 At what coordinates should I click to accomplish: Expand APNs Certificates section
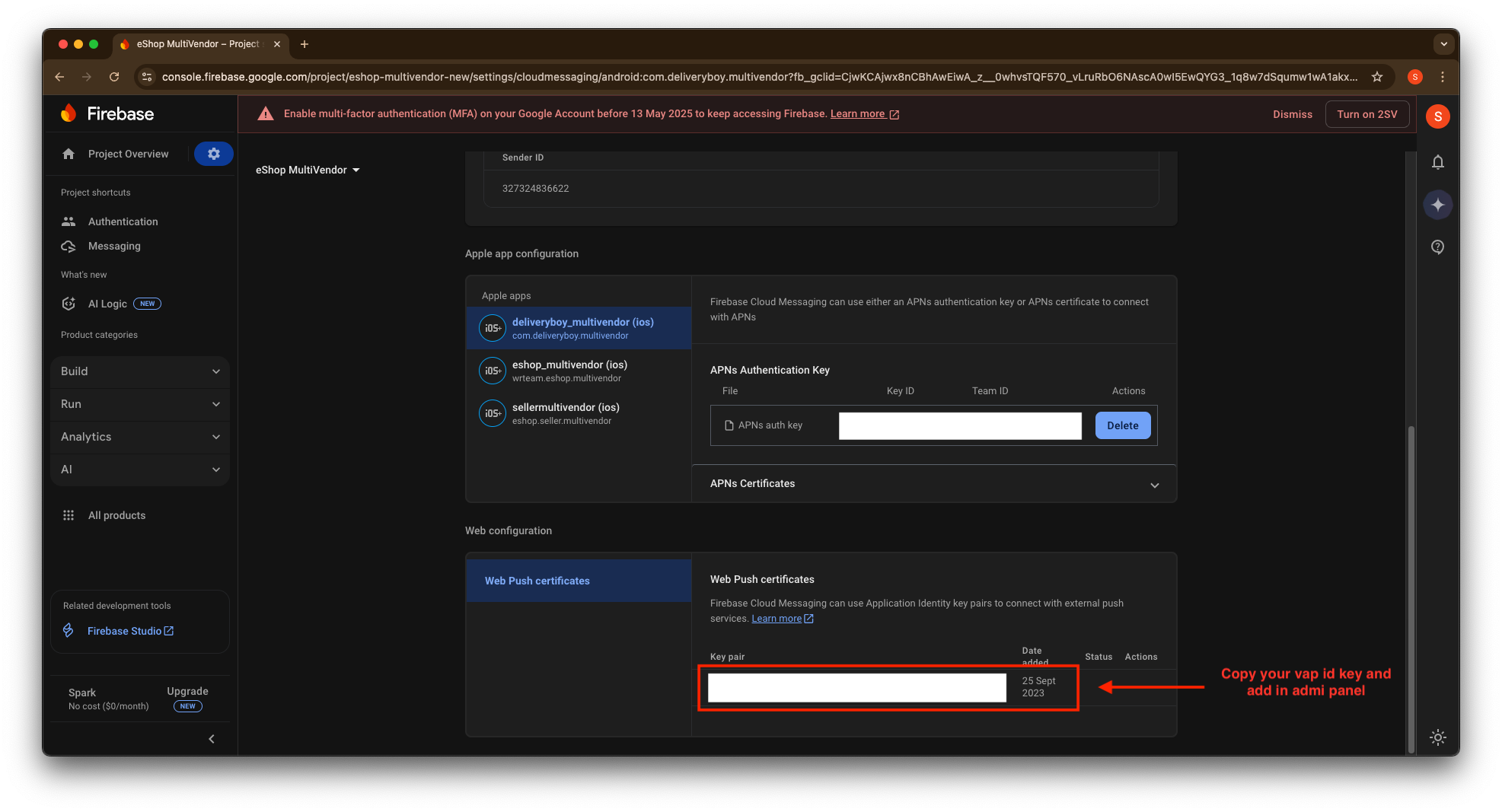934,484
